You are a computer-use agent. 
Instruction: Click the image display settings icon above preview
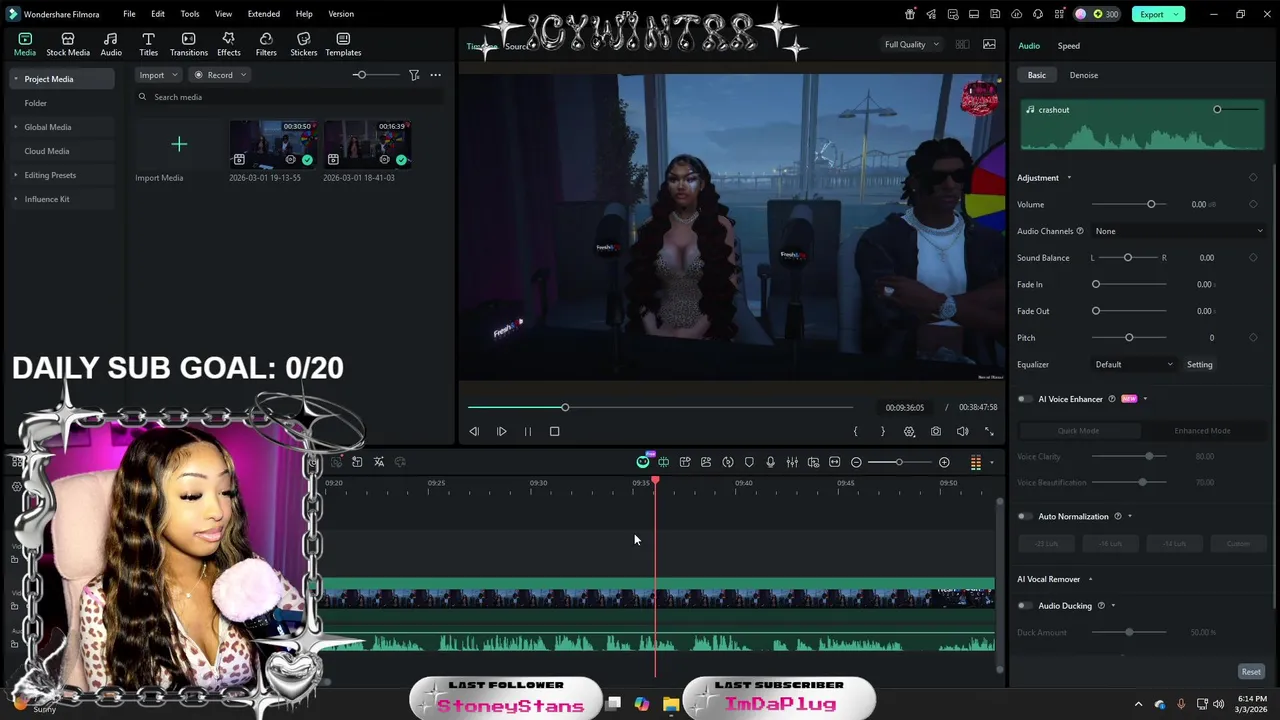click(x=989, y=44)
